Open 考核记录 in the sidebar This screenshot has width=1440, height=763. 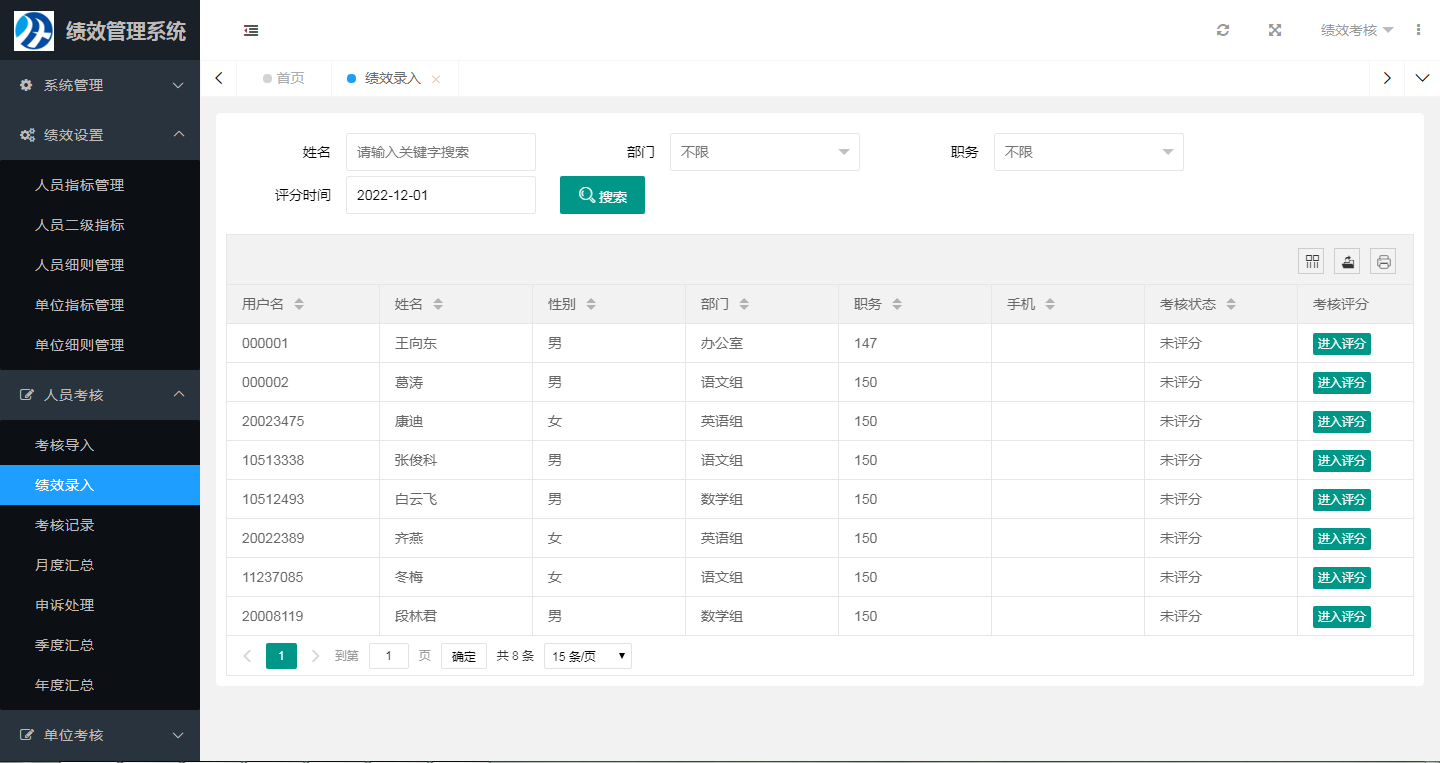click(65, 525)
